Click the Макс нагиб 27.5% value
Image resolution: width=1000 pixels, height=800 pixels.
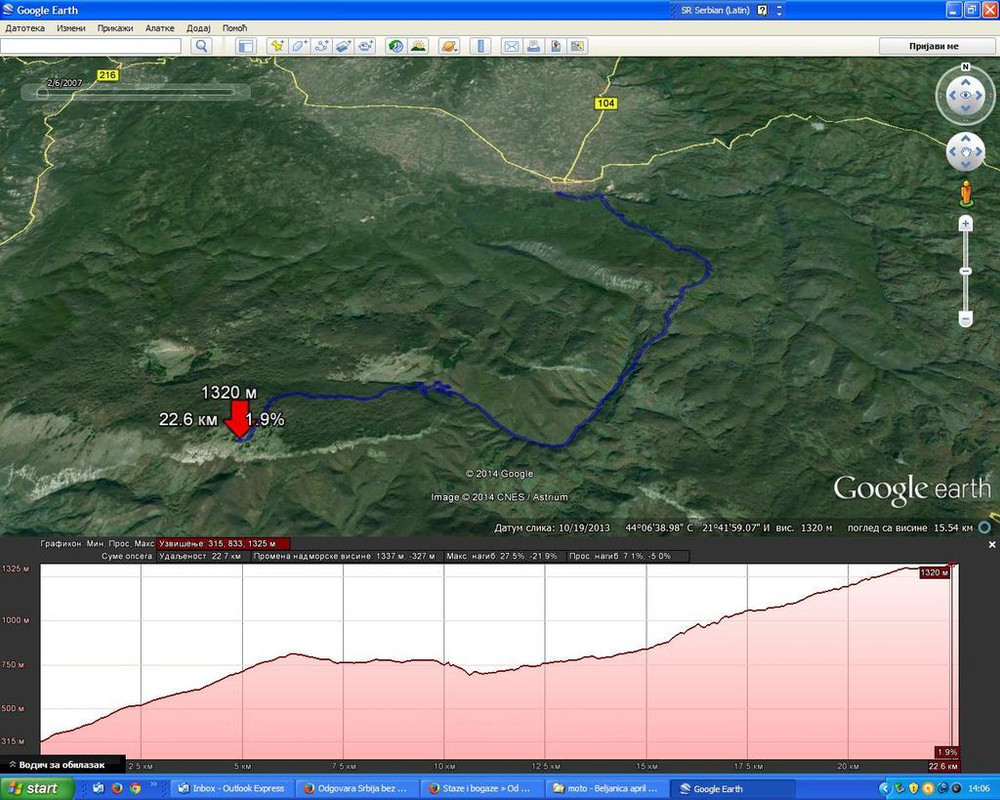coord(501,556)
